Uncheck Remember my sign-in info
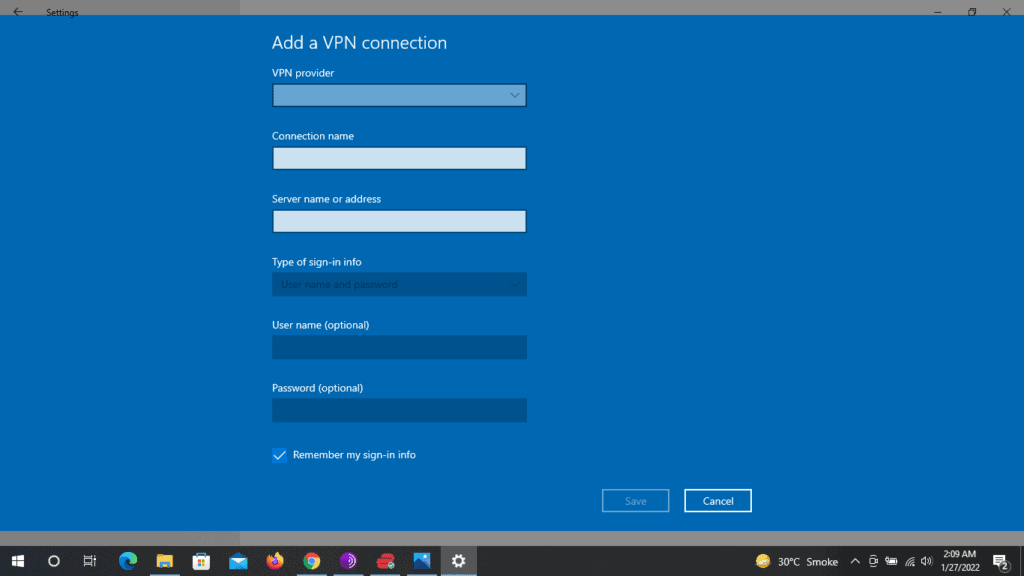The width and height of the screenshot is (1024, 576). click(x=280, y=455)
